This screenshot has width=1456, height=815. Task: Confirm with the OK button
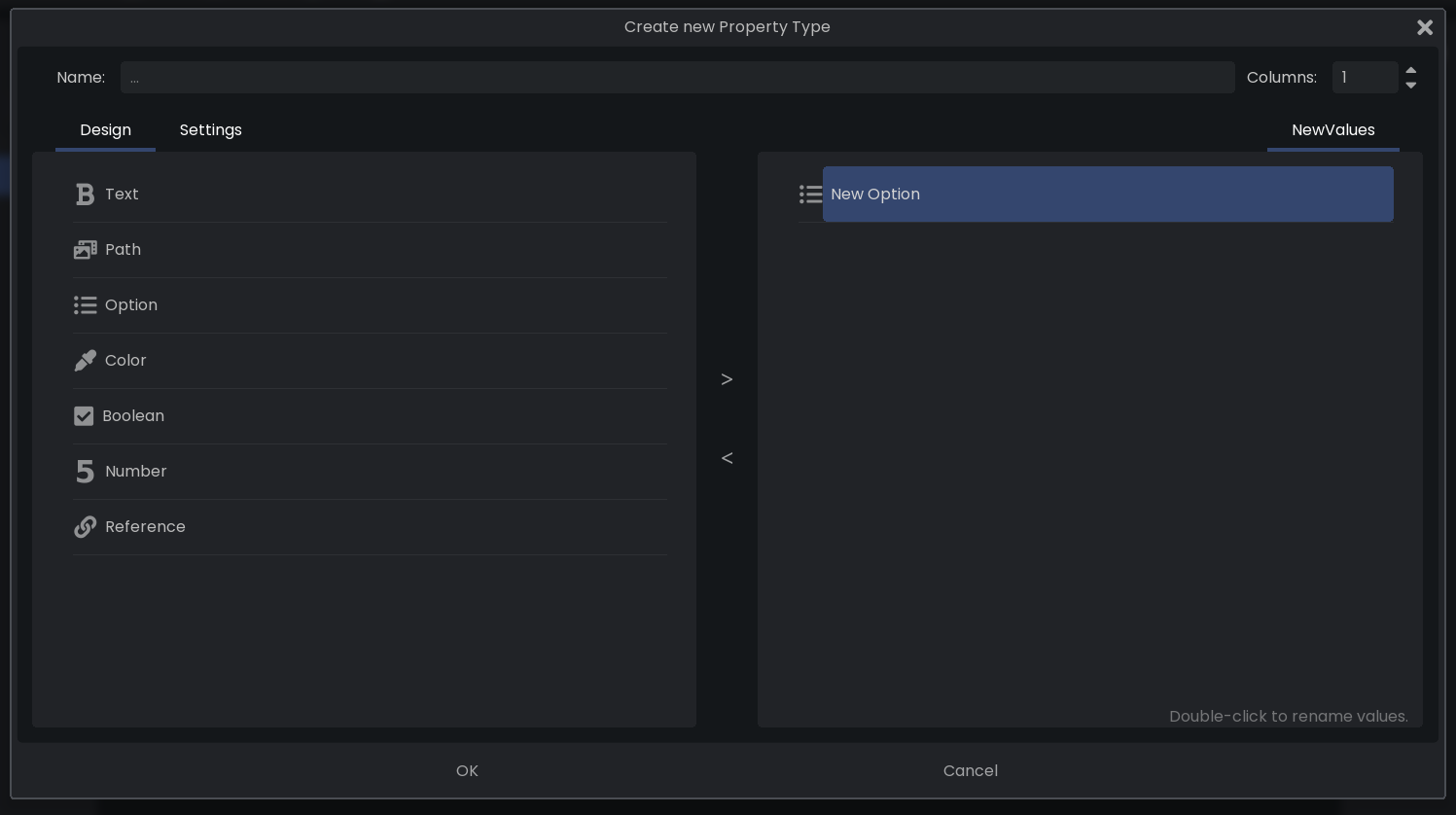click(467, 771)
